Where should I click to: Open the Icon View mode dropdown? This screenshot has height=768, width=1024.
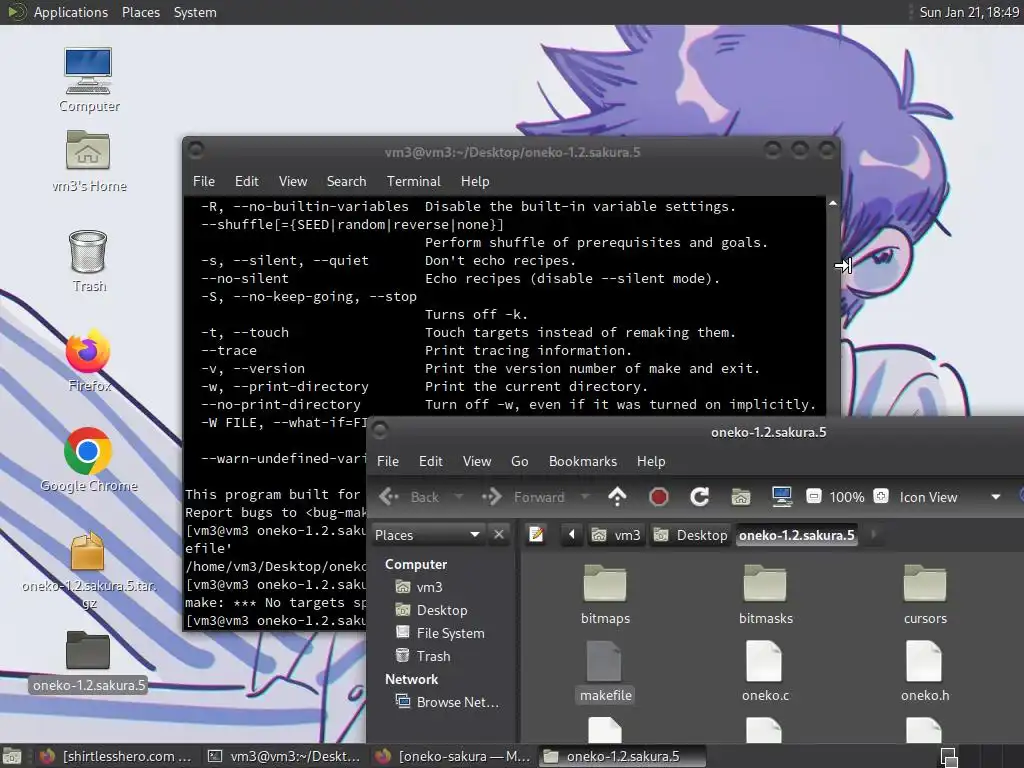(x=950, y=497)
